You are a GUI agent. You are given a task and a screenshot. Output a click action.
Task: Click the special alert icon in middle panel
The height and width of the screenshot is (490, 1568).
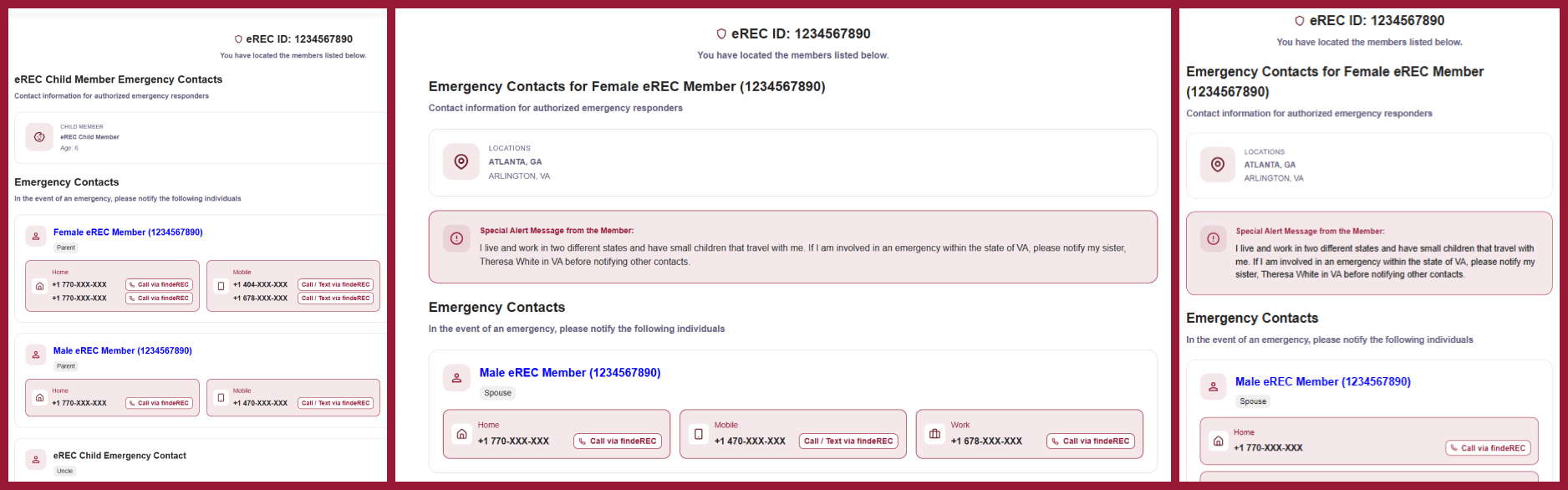tap(456, 238)
